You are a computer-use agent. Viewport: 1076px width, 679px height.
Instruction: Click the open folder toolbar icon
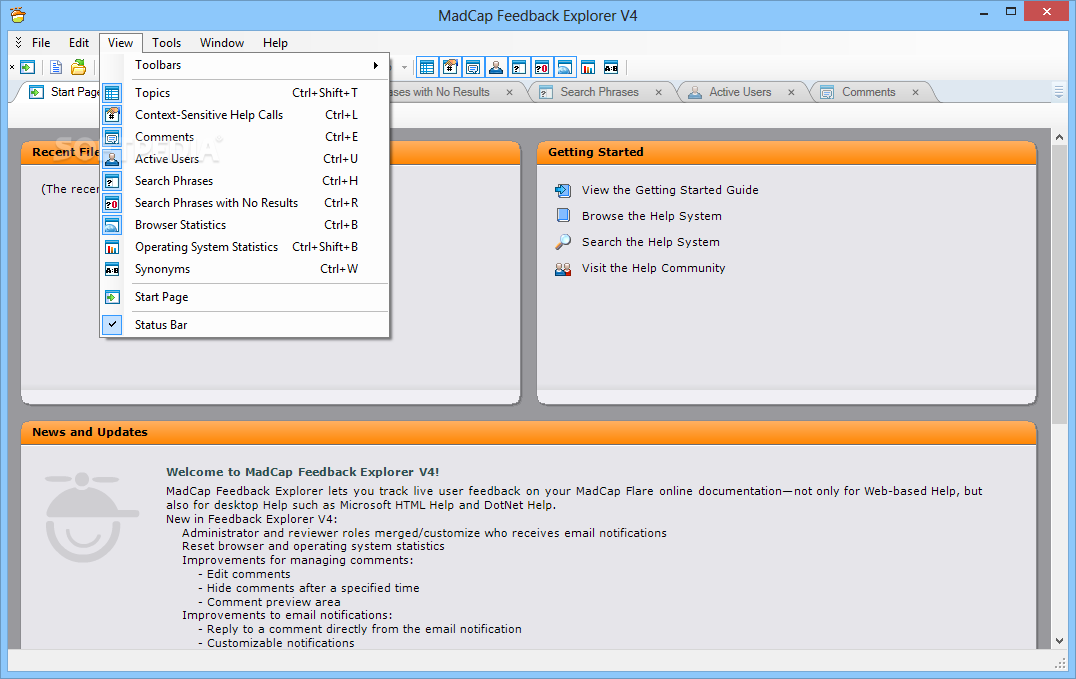(79, 67)
